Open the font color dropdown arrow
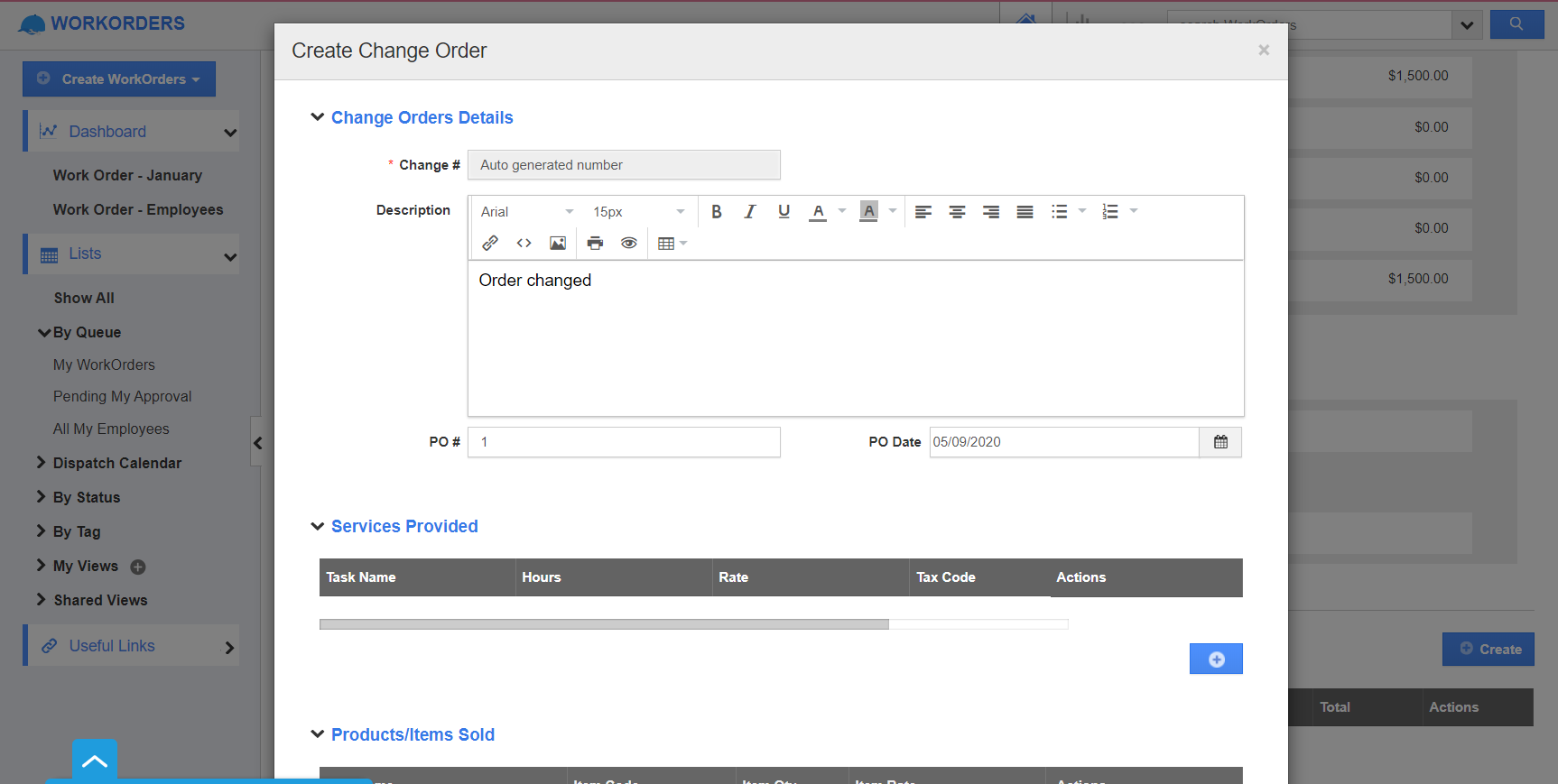This screenshot has height=784, width=1558. pyautogui.click(x=842, y=211)
